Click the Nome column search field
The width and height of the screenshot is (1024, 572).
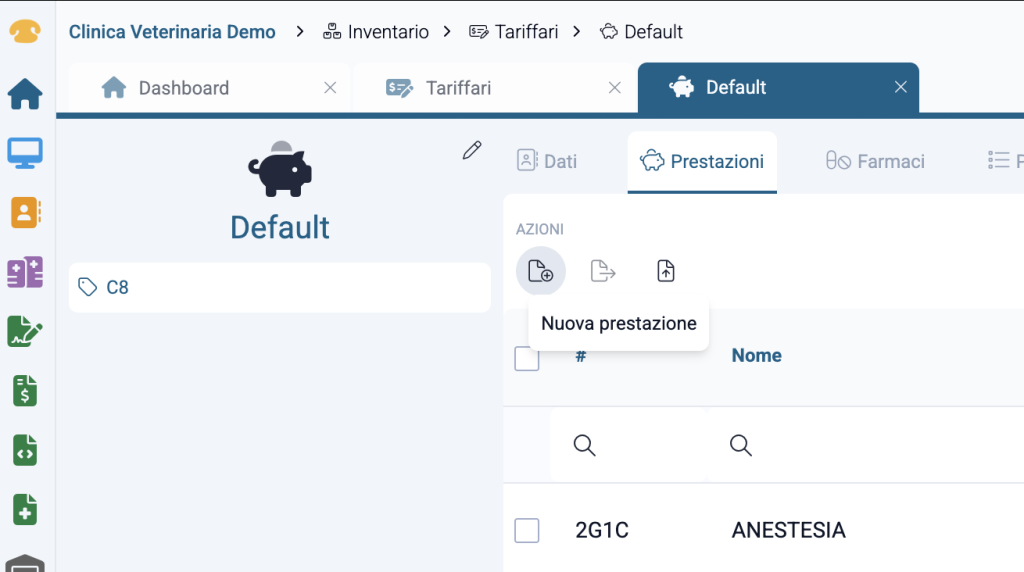click(850, 445)
